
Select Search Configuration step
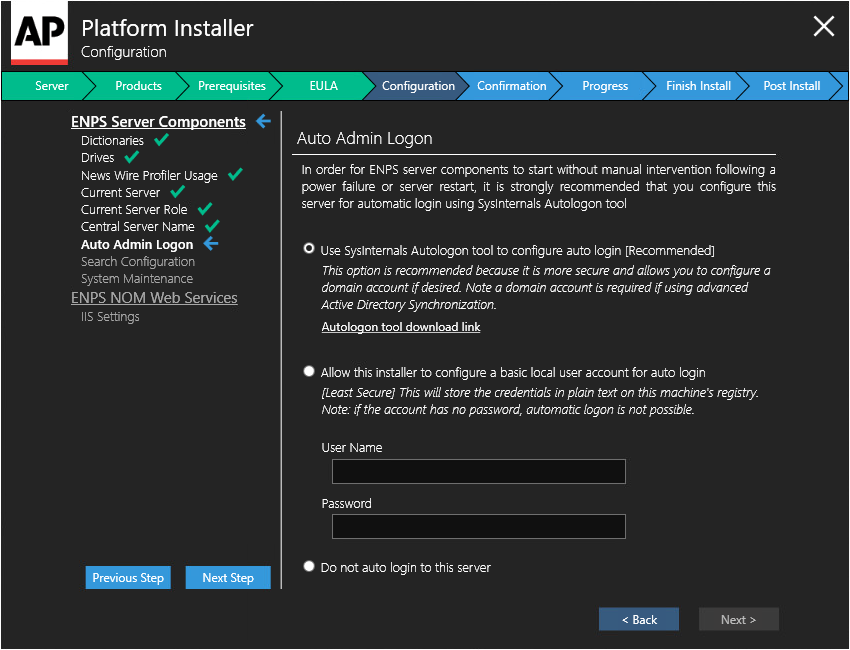click(x=138, y=261)
